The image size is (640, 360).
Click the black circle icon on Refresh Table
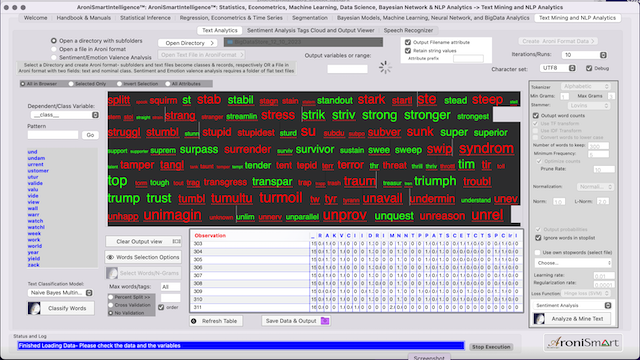pos(194,321)
